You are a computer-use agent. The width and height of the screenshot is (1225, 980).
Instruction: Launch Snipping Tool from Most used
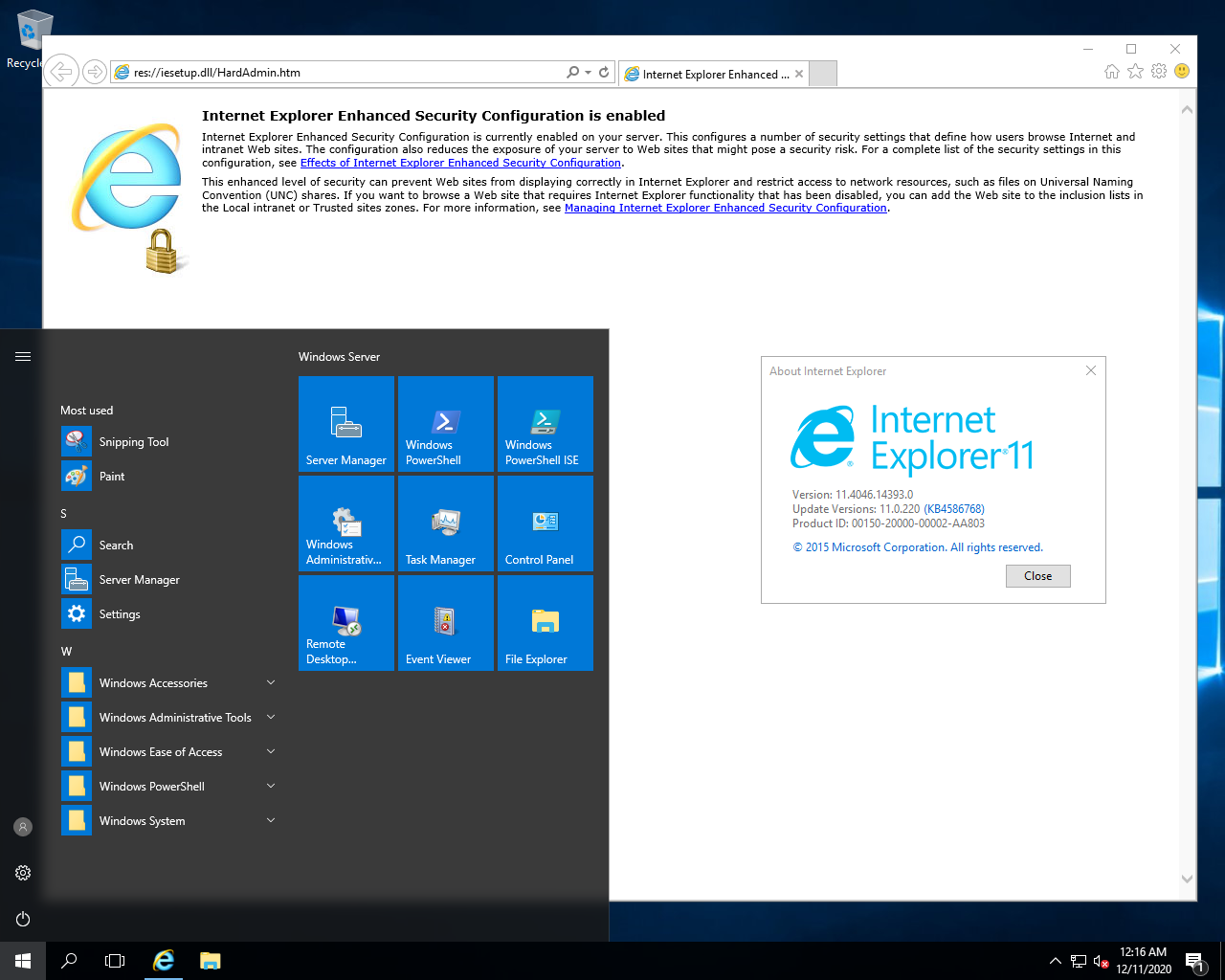click(168, 442)
